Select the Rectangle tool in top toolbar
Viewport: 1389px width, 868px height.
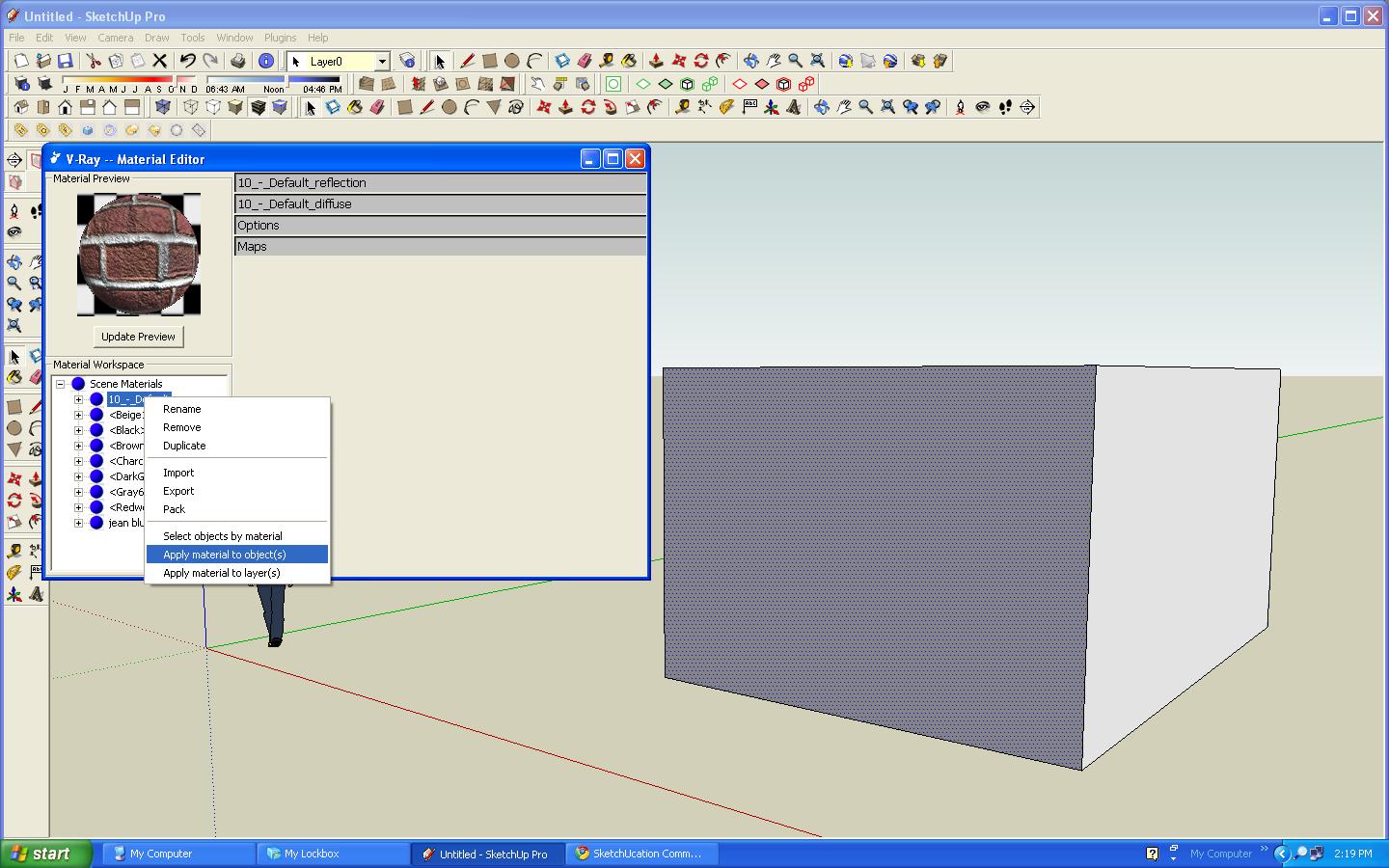(x=489, y=61)
